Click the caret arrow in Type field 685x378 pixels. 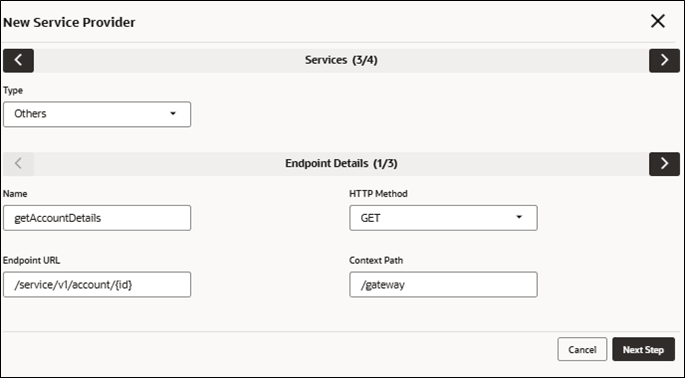pos(173,114)
